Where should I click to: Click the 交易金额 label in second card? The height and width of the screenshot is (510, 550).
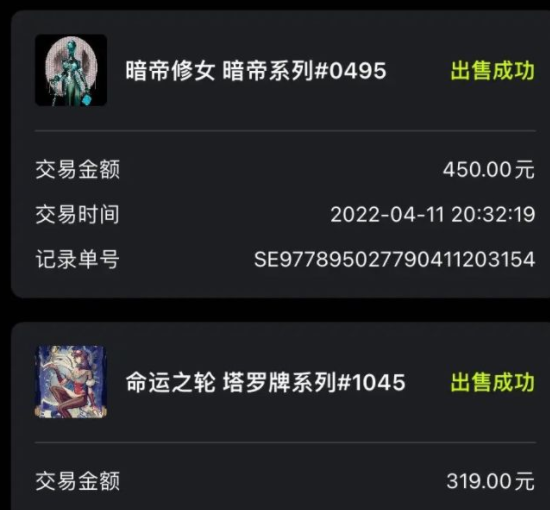(78, 481)
